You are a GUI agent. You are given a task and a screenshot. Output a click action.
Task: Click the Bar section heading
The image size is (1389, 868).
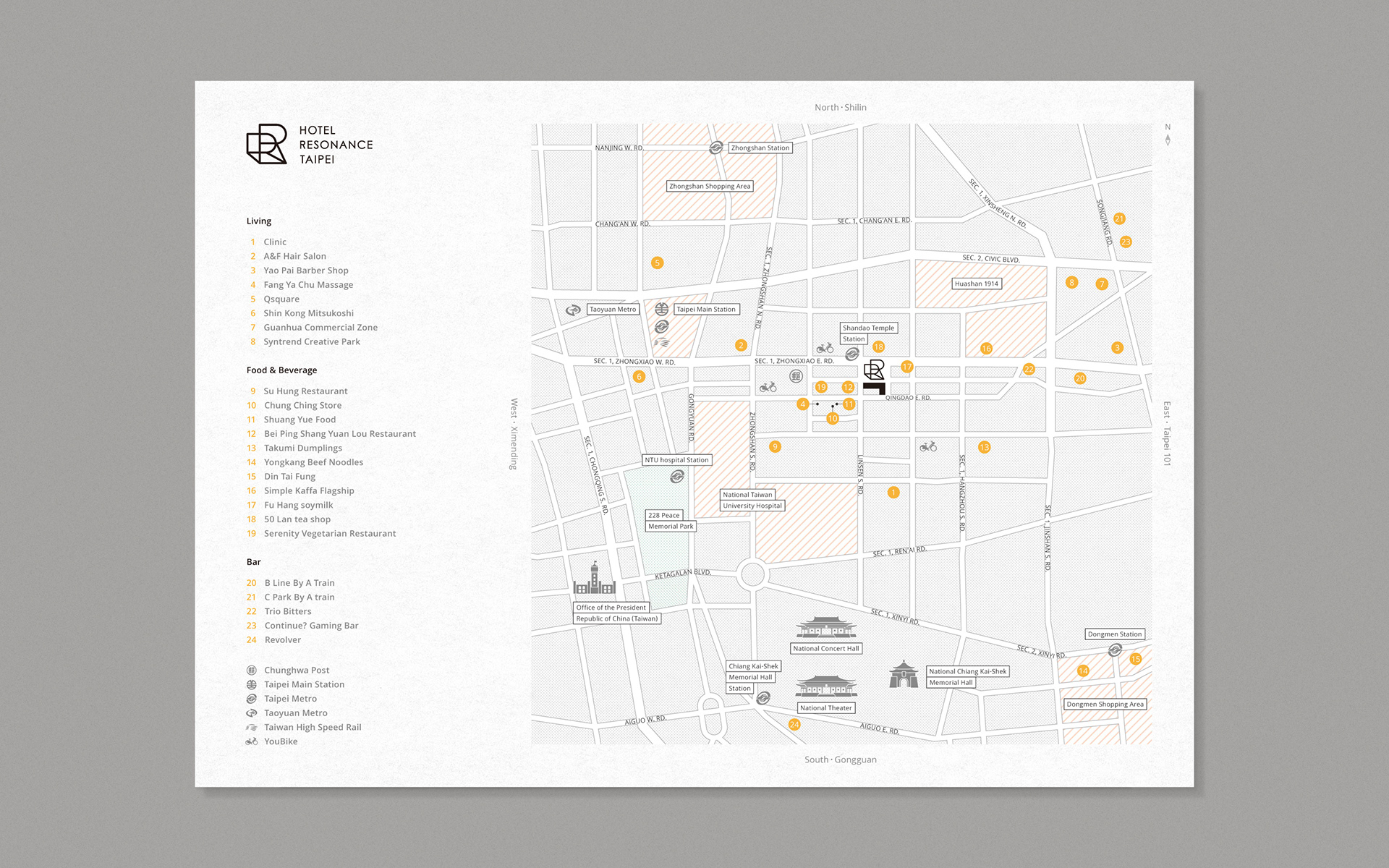pos(253,562)
